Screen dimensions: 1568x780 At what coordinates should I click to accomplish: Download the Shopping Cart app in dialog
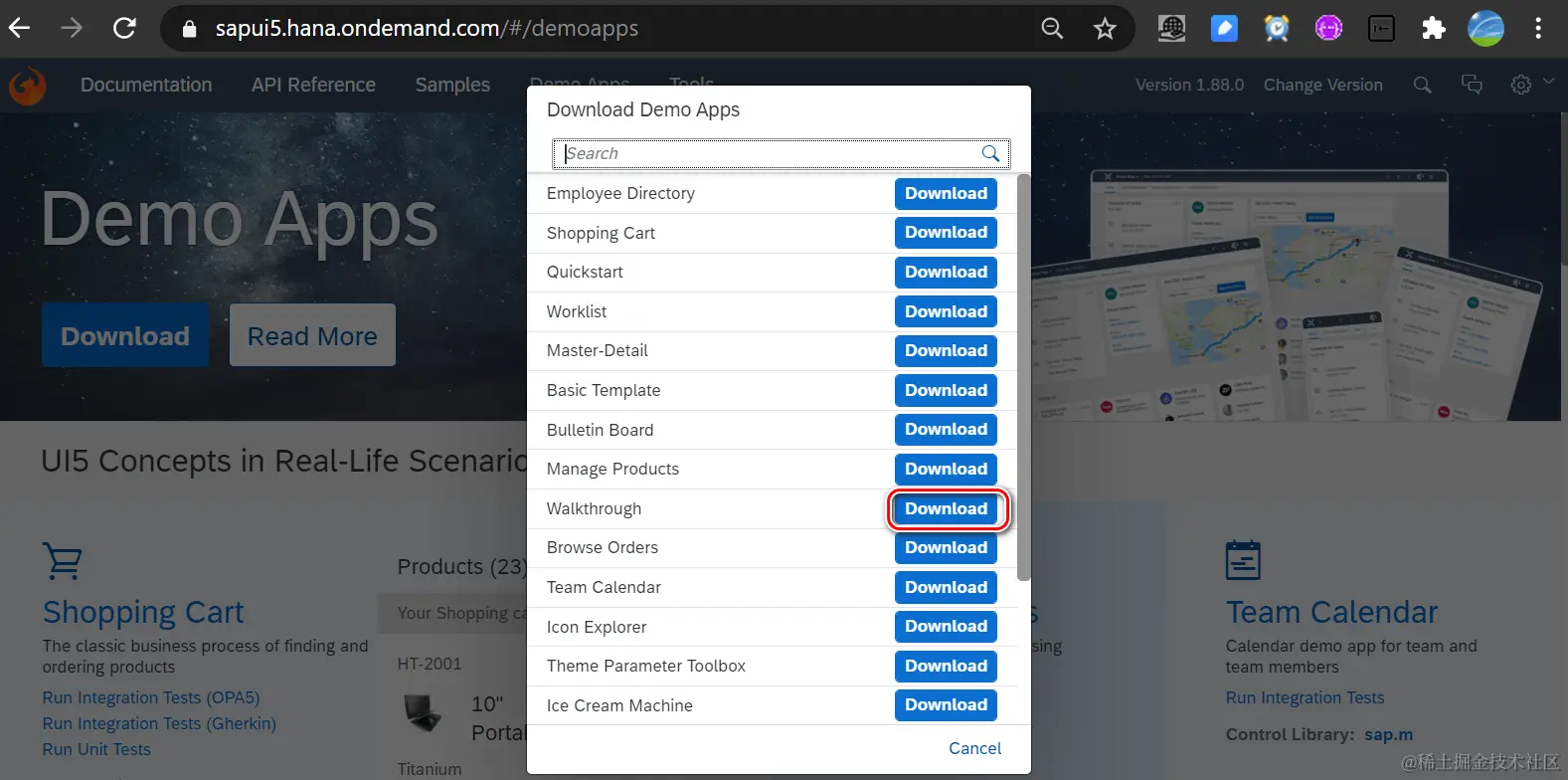click(x=946, y=233)
